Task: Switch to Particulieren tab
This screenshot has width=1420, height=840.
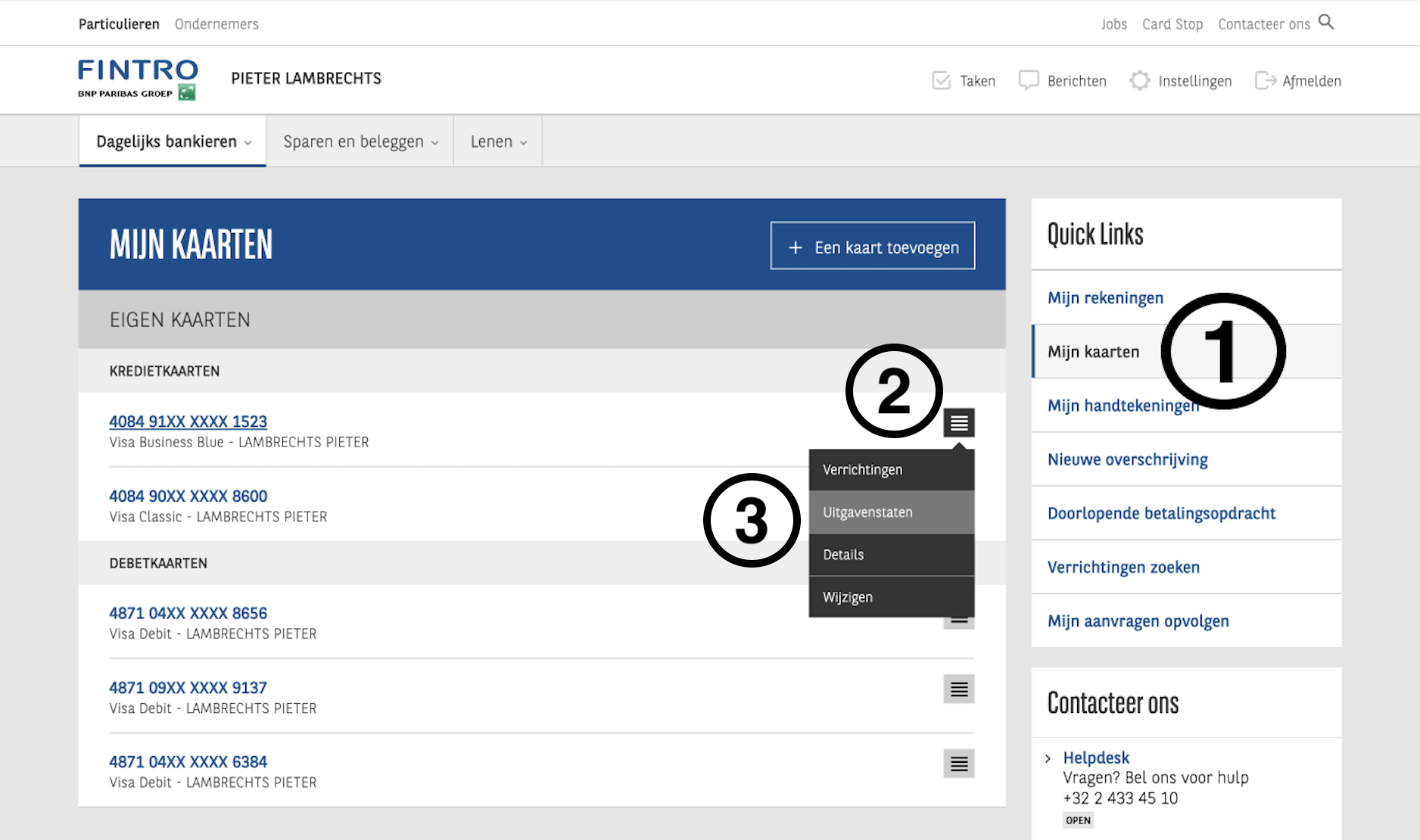Action: point(119,24)
